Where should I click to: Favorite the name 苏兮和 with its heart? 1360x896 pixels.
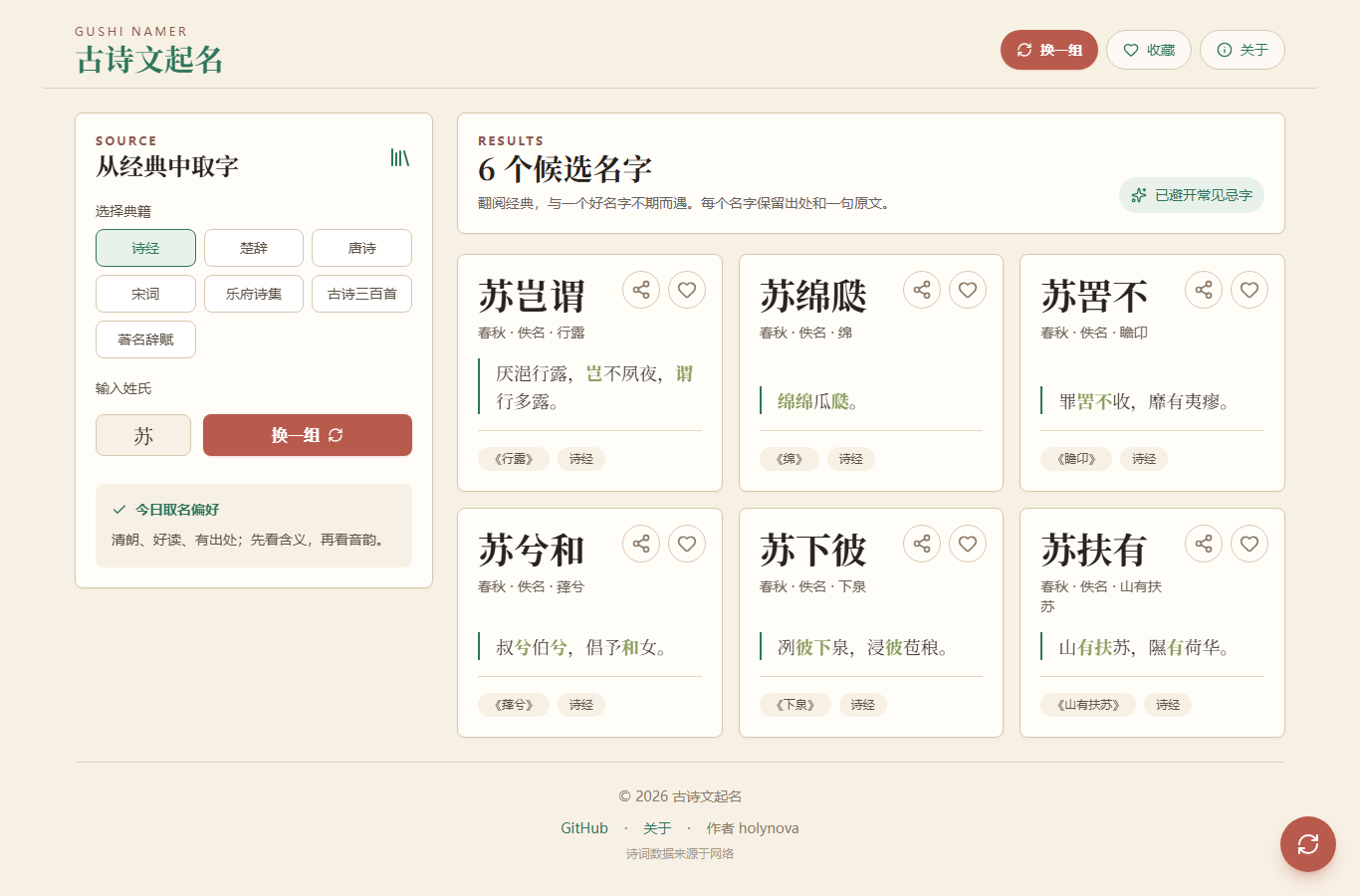coord(687,544)
